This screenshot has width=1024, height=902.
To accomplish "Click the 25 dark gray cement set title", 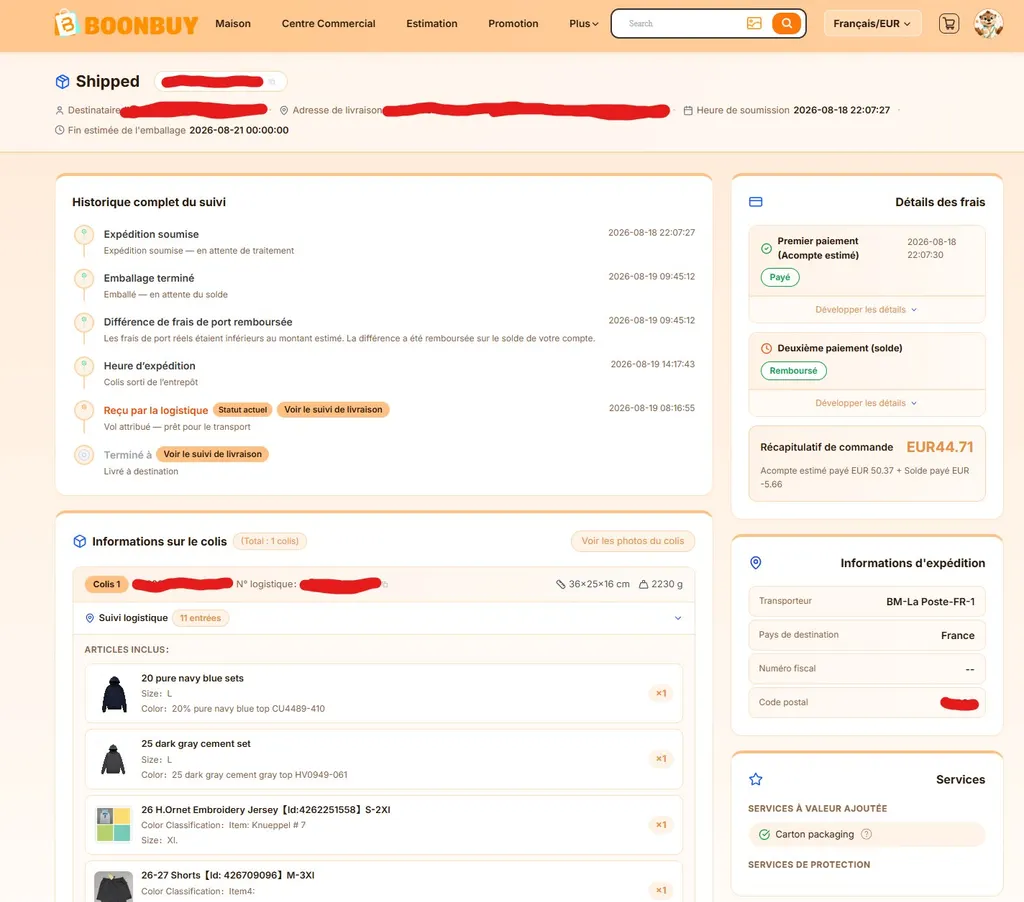I will click(196, 743).
